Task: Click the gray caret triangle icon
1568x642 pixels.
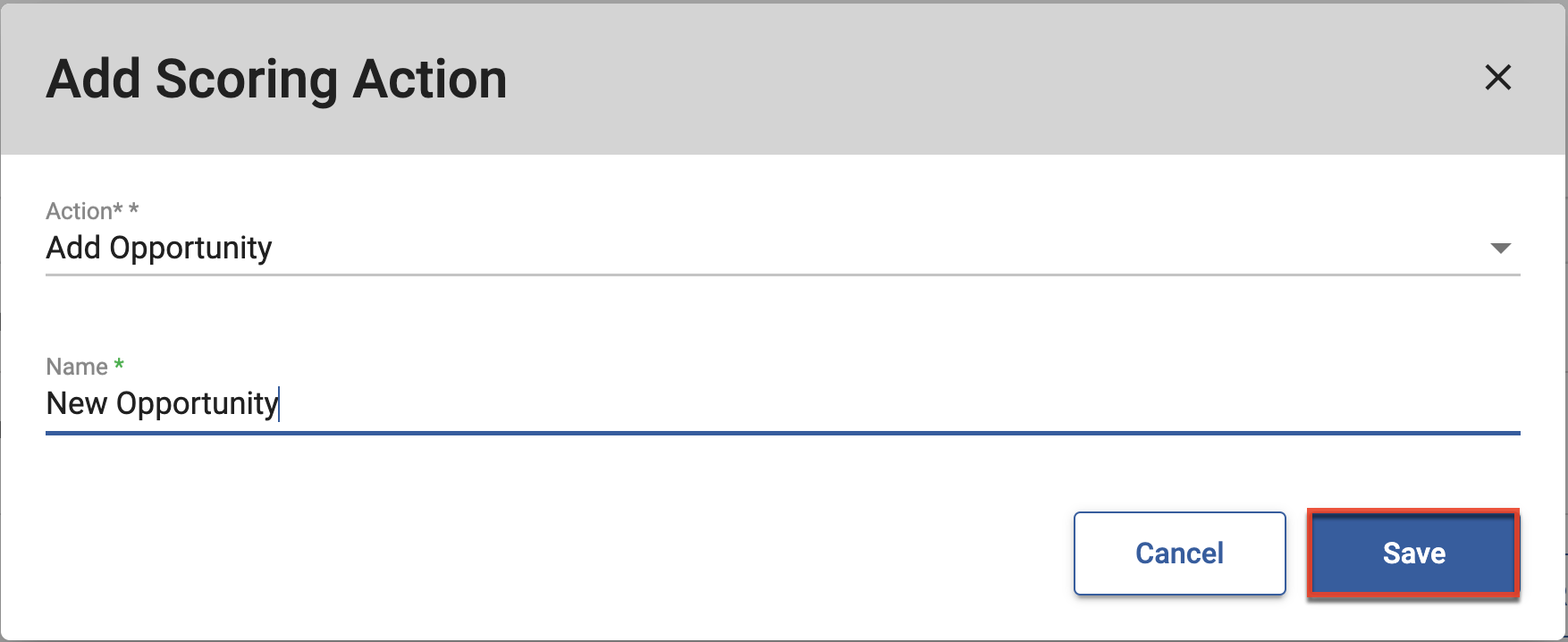Action: point(1501,248)
